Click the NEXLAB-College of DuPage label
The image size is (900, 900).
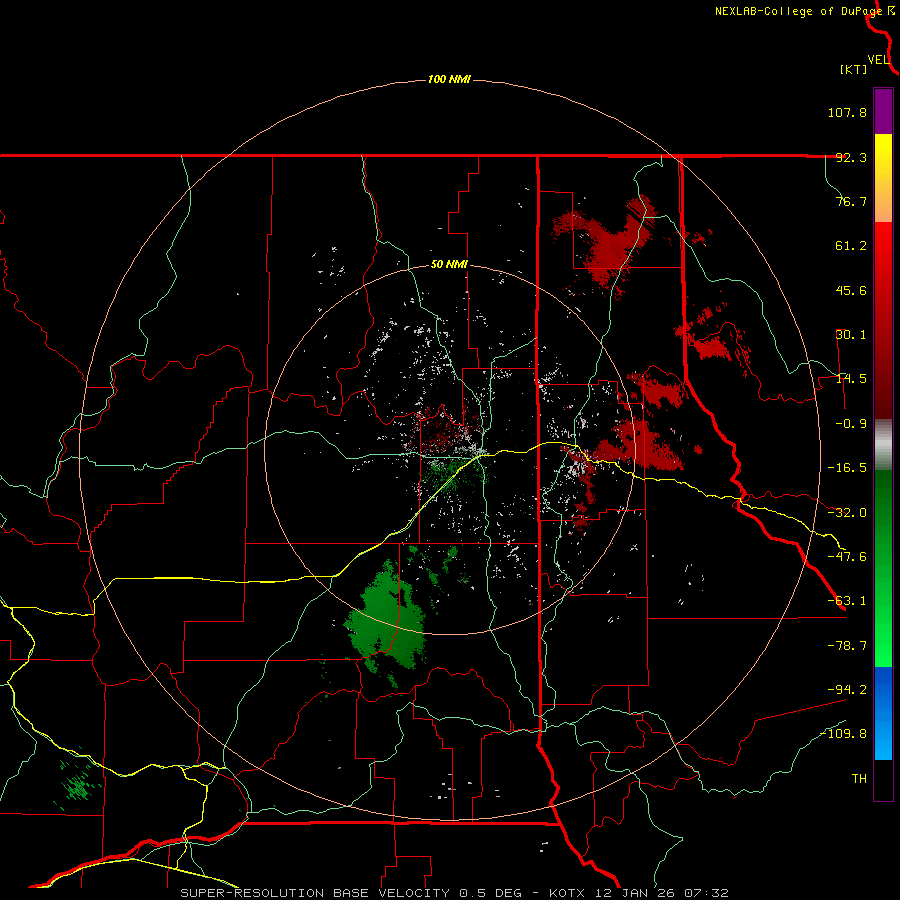point(798,11)
